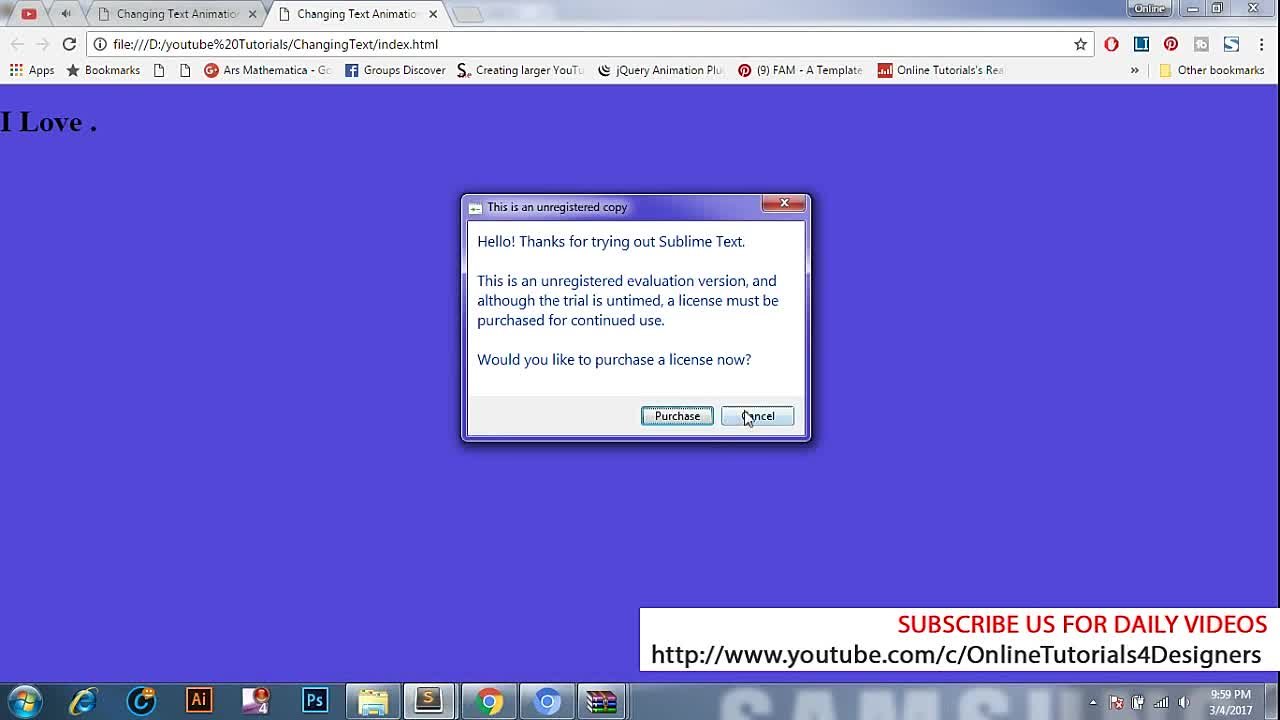Open the purple recorder app in taskbar
Viewport: 1280px width, 720px height.
point(257,701)
